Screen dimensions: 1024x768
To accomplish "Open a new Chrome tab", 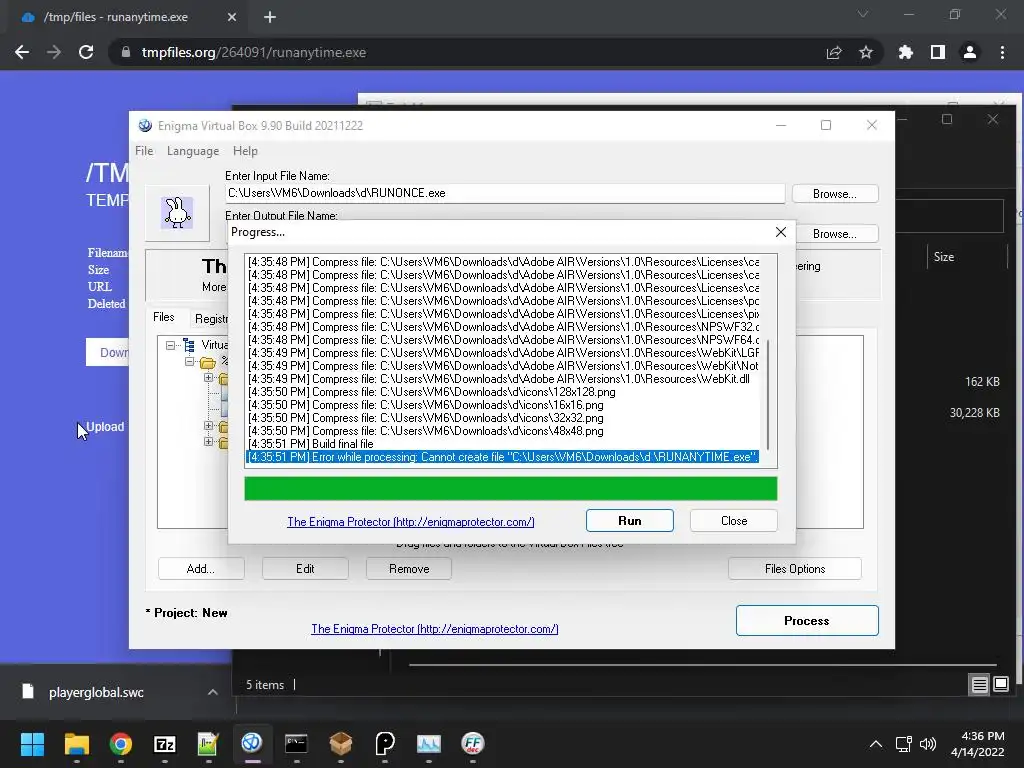I will click(270, 17).
